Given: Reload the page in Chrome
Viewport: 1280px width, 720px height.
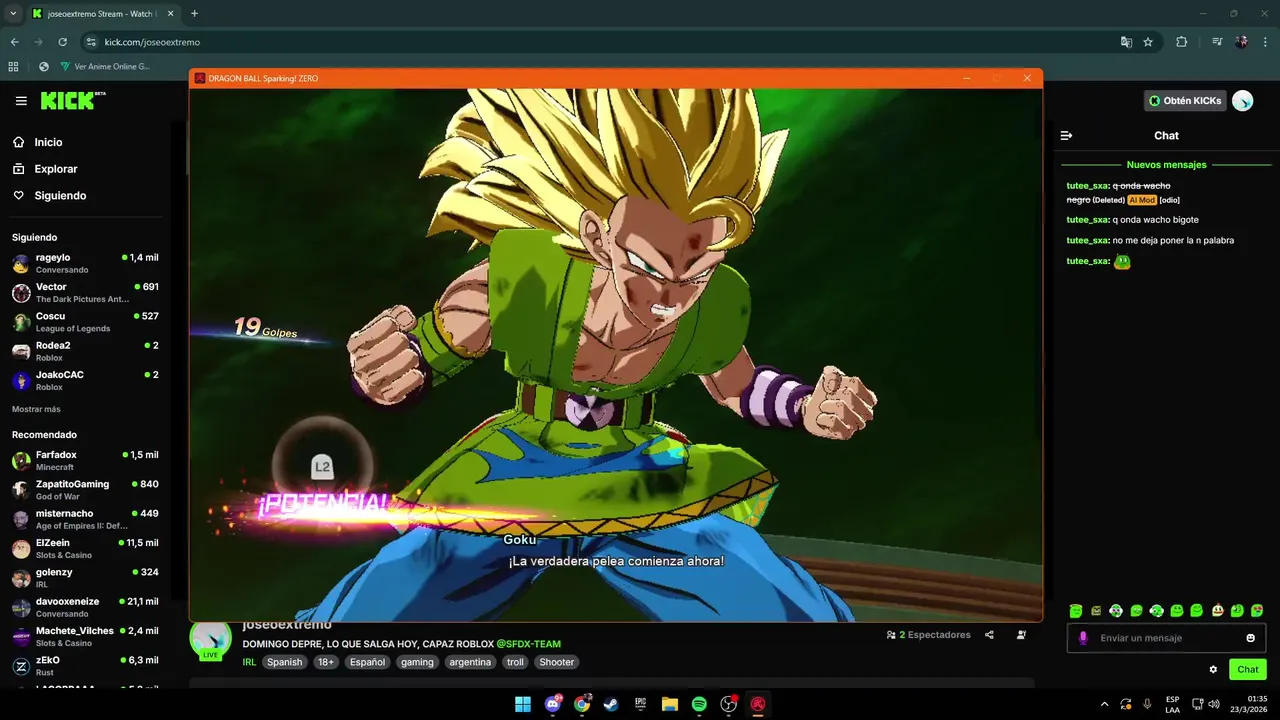Looking at the screenshot, I should (62, 42).
